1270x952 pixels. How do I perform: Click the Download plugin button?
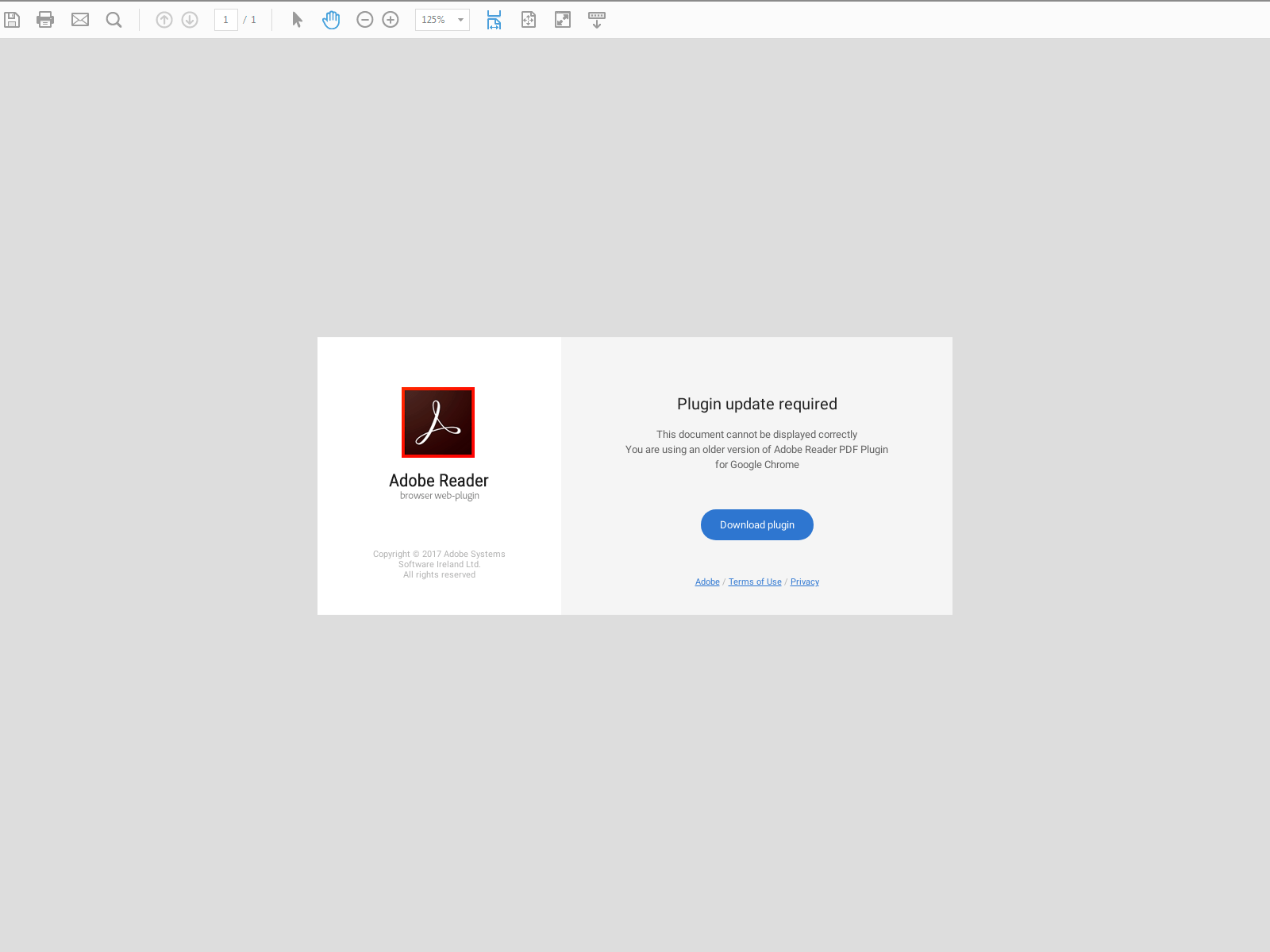(756, 524)
